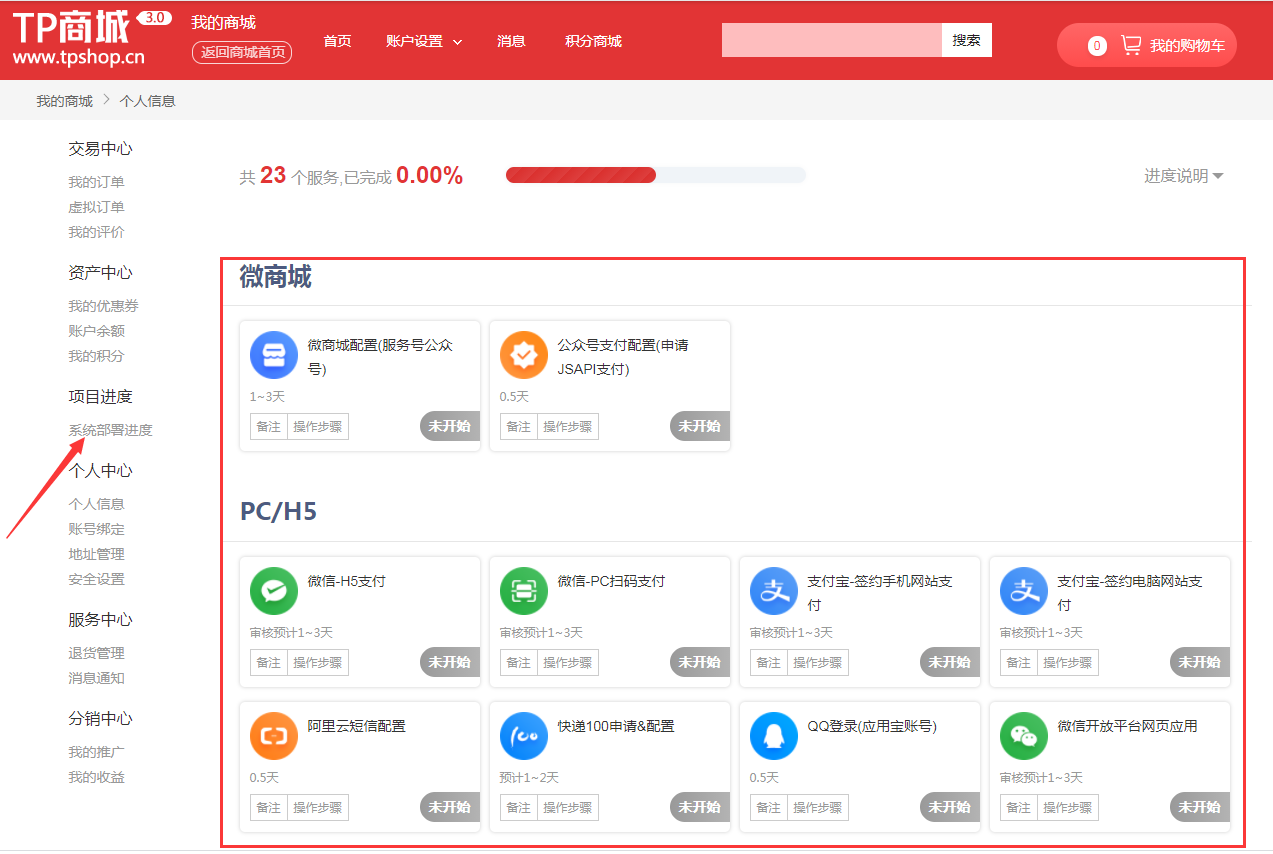The image size is (1273, 854).
Task: Go to 首页 in the top navigation
Action: [x=337, y=41]
